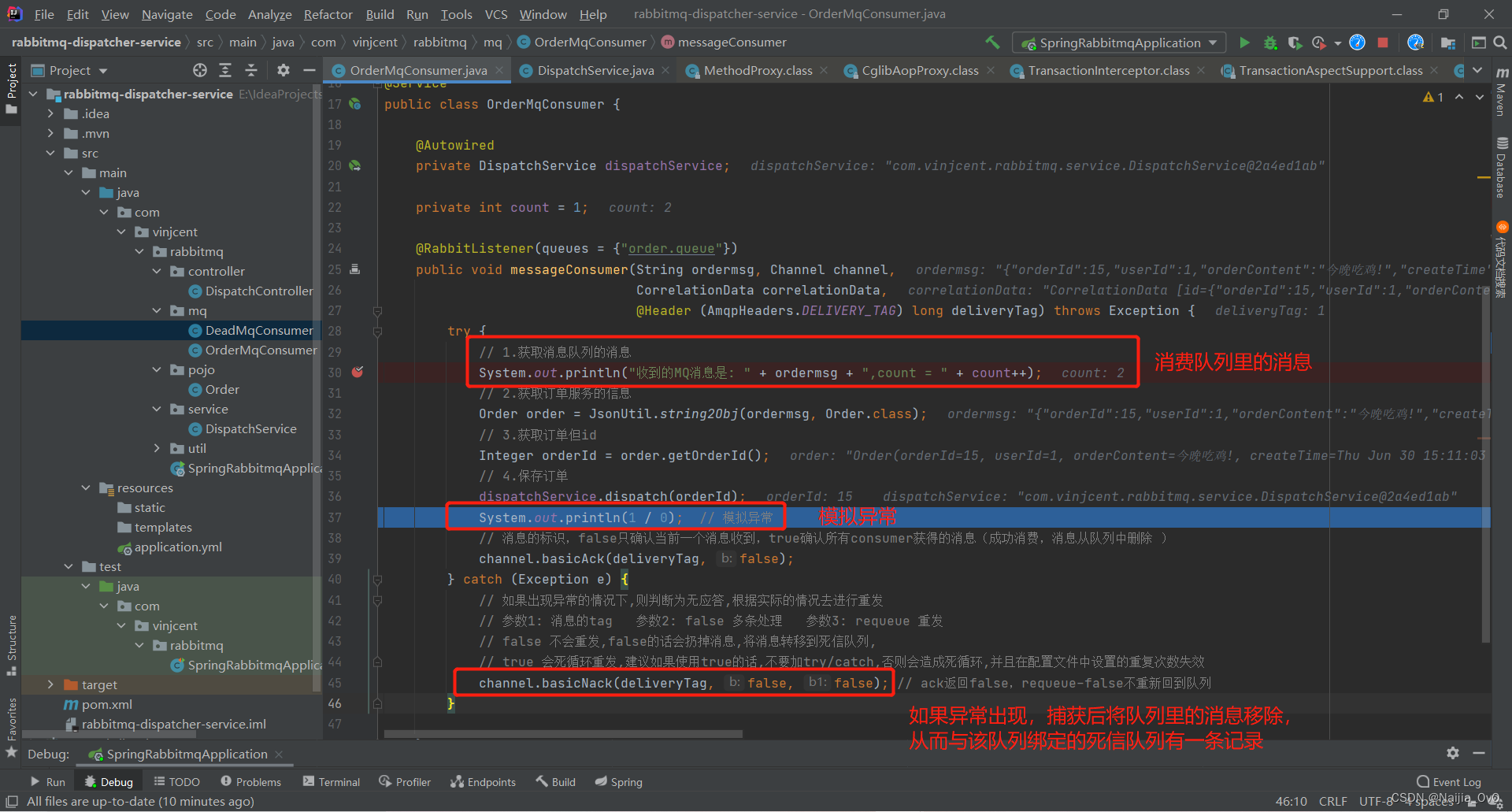Image resolution: width=1512 pixels, height=812 pixels.
Task: Switch to DispatchService.java tab
Action: point(595,70)
